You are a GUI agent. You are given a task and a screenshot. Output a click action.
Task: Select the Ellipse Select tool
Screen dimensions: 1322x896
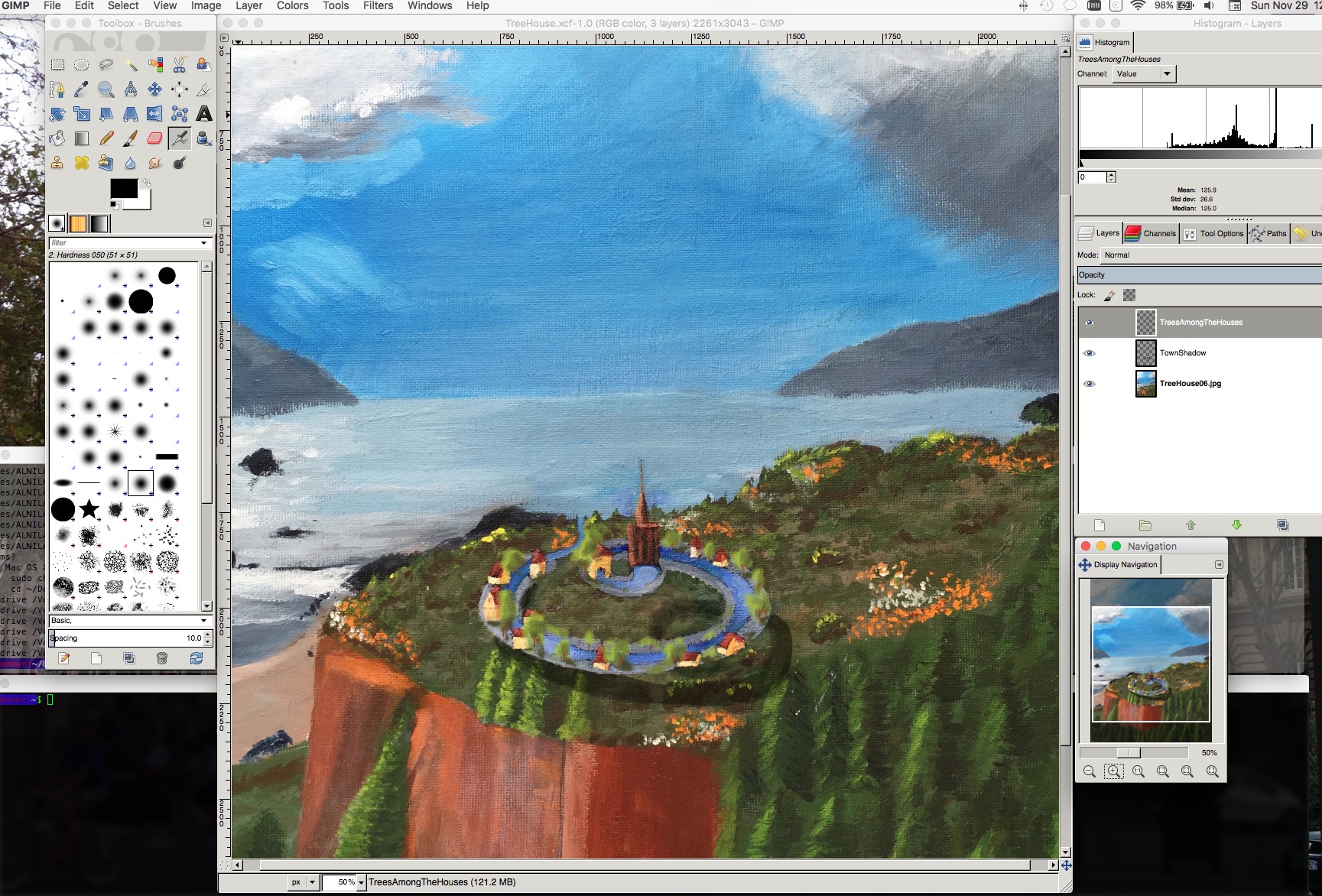82,65
